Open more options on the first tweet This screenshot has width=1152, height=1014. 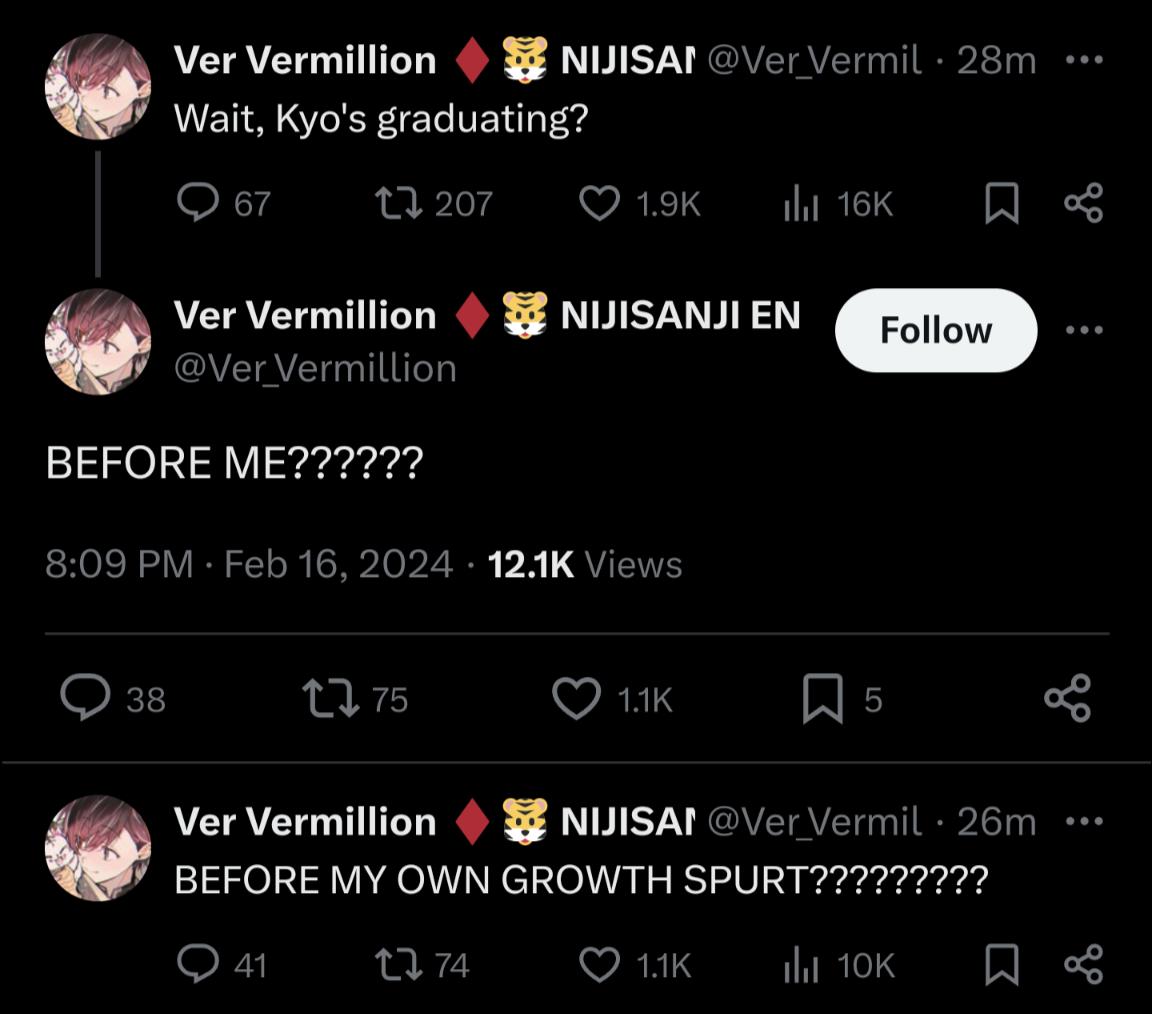(1083, 60)
